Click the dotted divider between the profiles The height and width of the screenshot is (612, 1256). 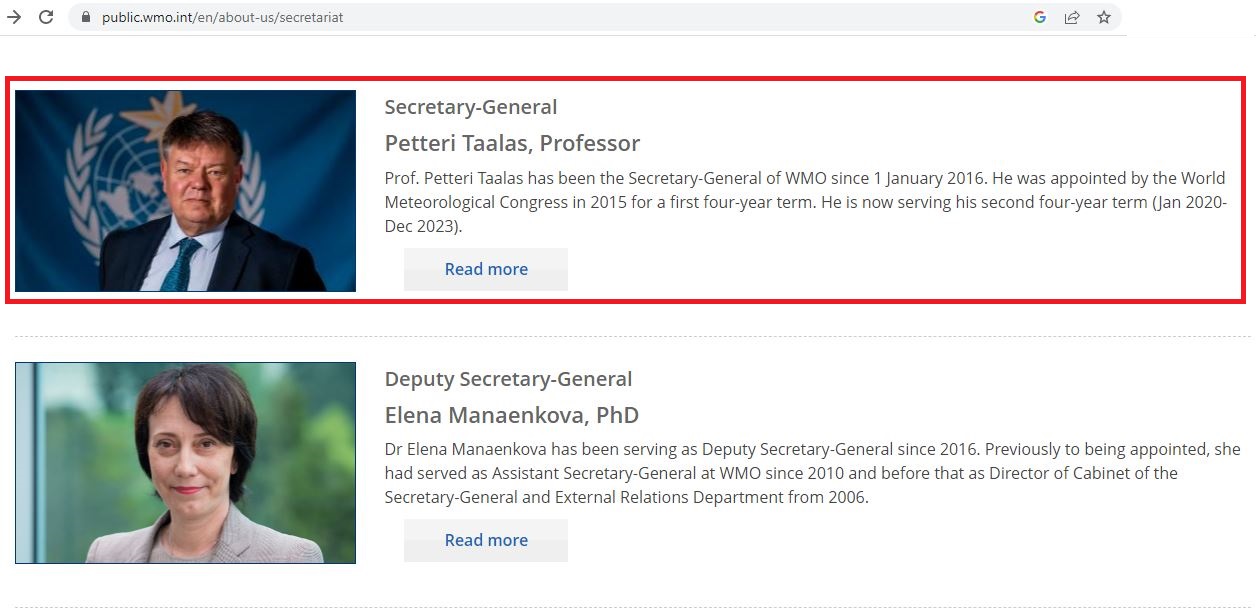point(632,336)
